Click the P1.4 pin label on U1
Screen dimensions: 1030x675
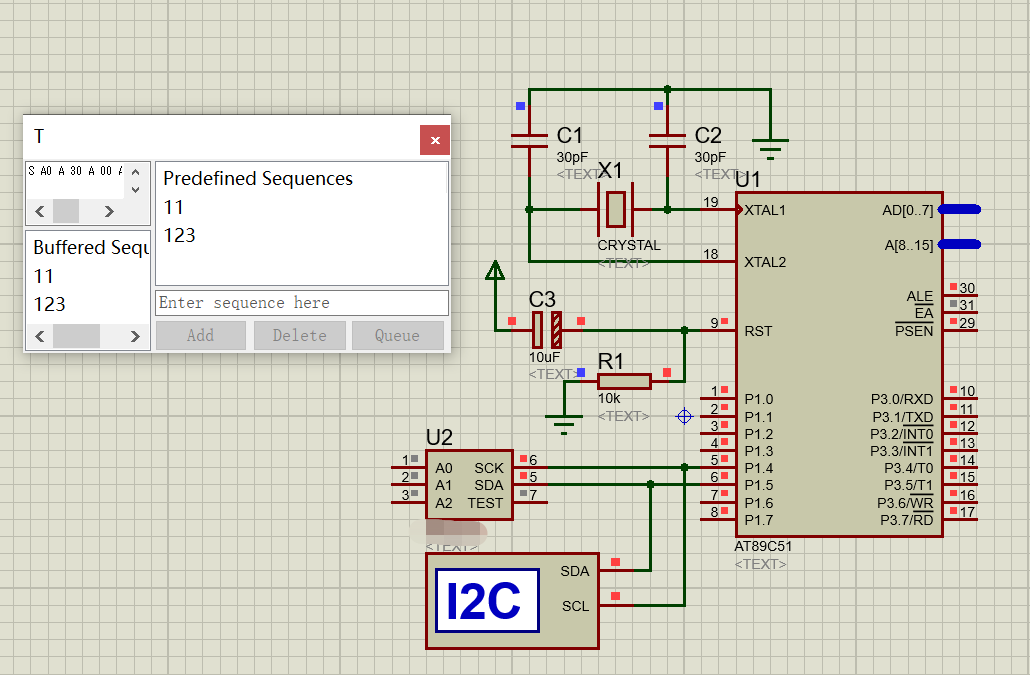759,468
